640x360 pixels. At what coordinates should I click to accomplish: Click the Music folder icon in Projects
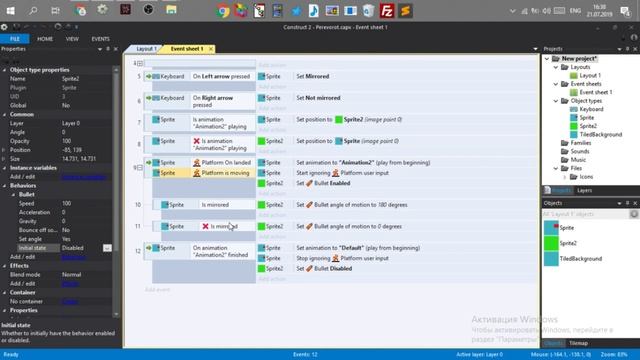[565, 160]
